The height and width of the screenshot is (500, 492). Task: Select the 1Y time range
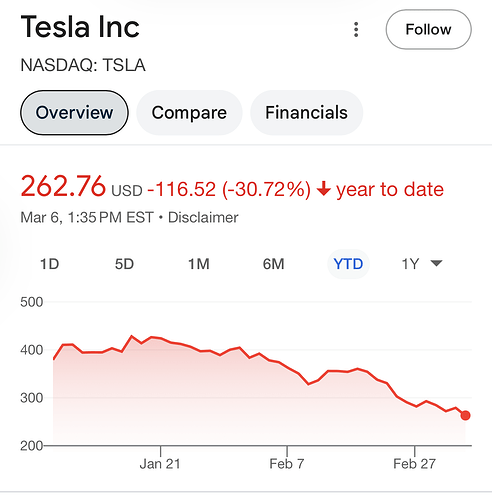pos(410,264)
